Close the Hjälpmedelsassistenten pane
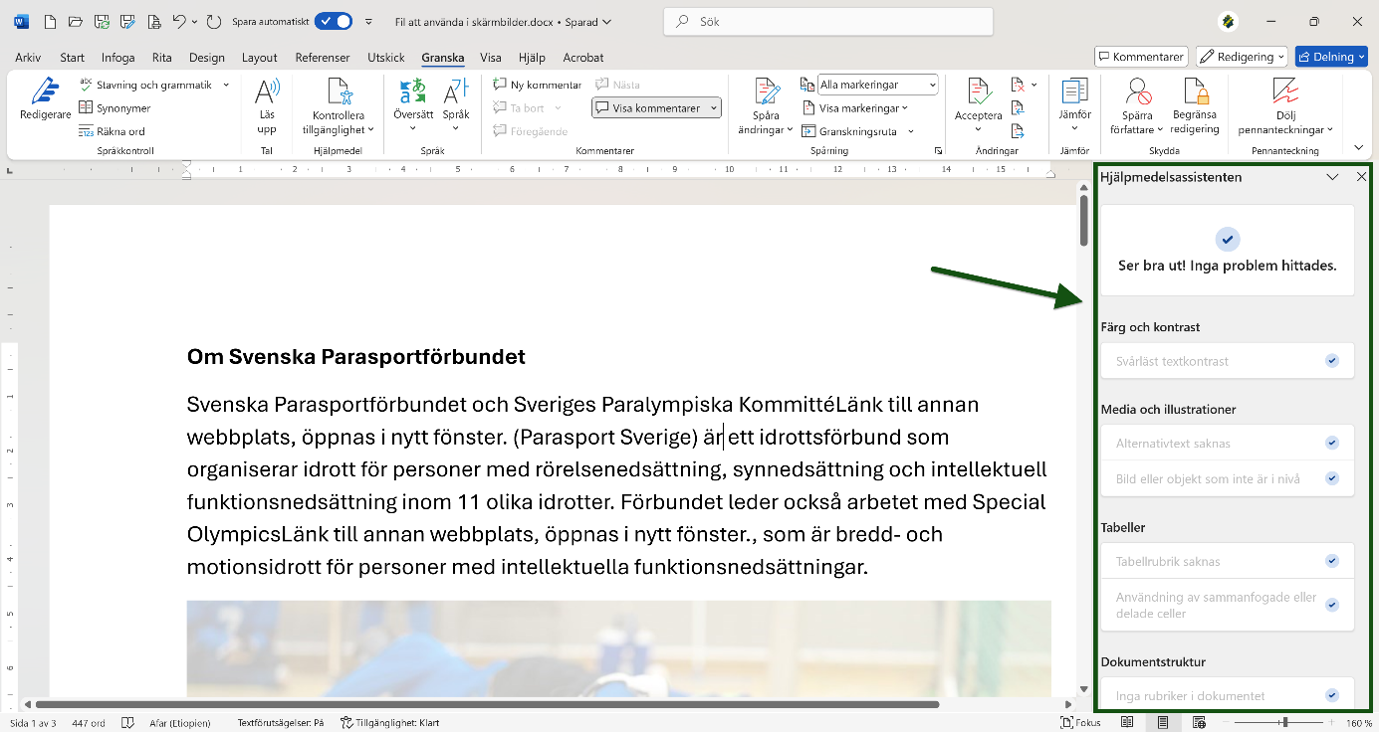The height and width of the screenshot is (736, 1384). coord(1361,177)
